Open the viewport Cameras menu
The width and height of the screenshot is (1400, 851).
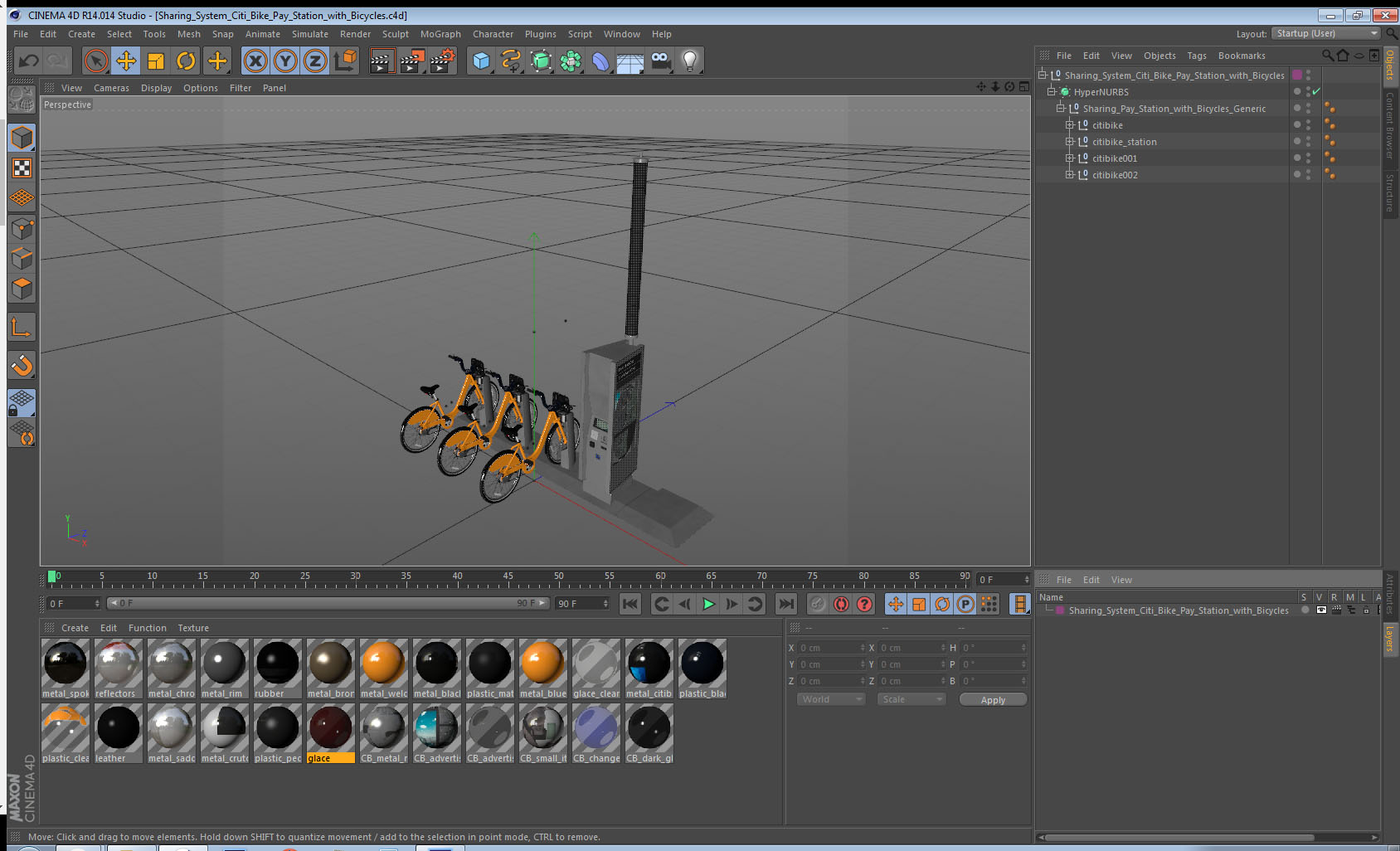111,88
